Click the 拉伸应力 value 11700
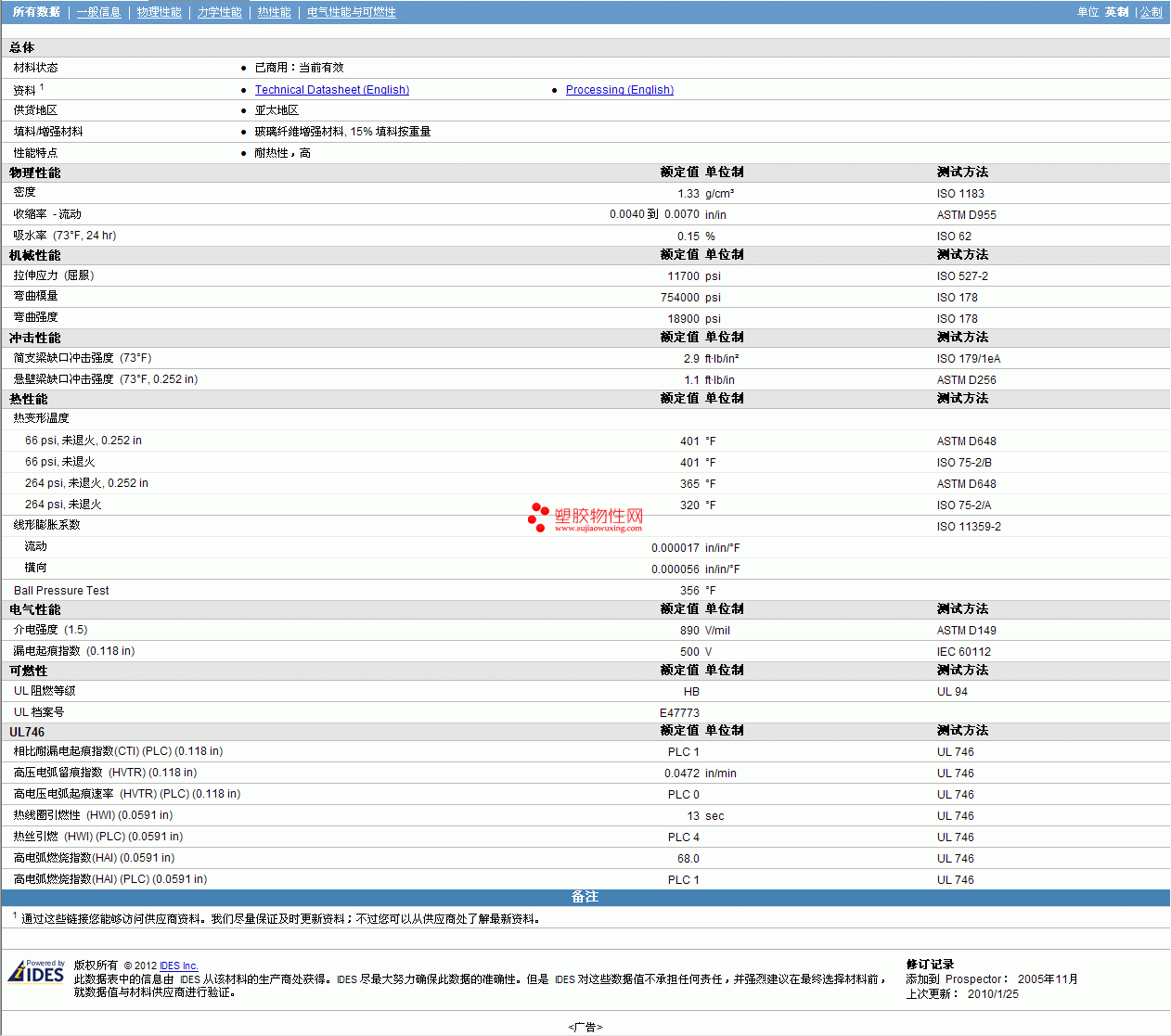This screenshot has width=1171, height=1036. [684, 276]
